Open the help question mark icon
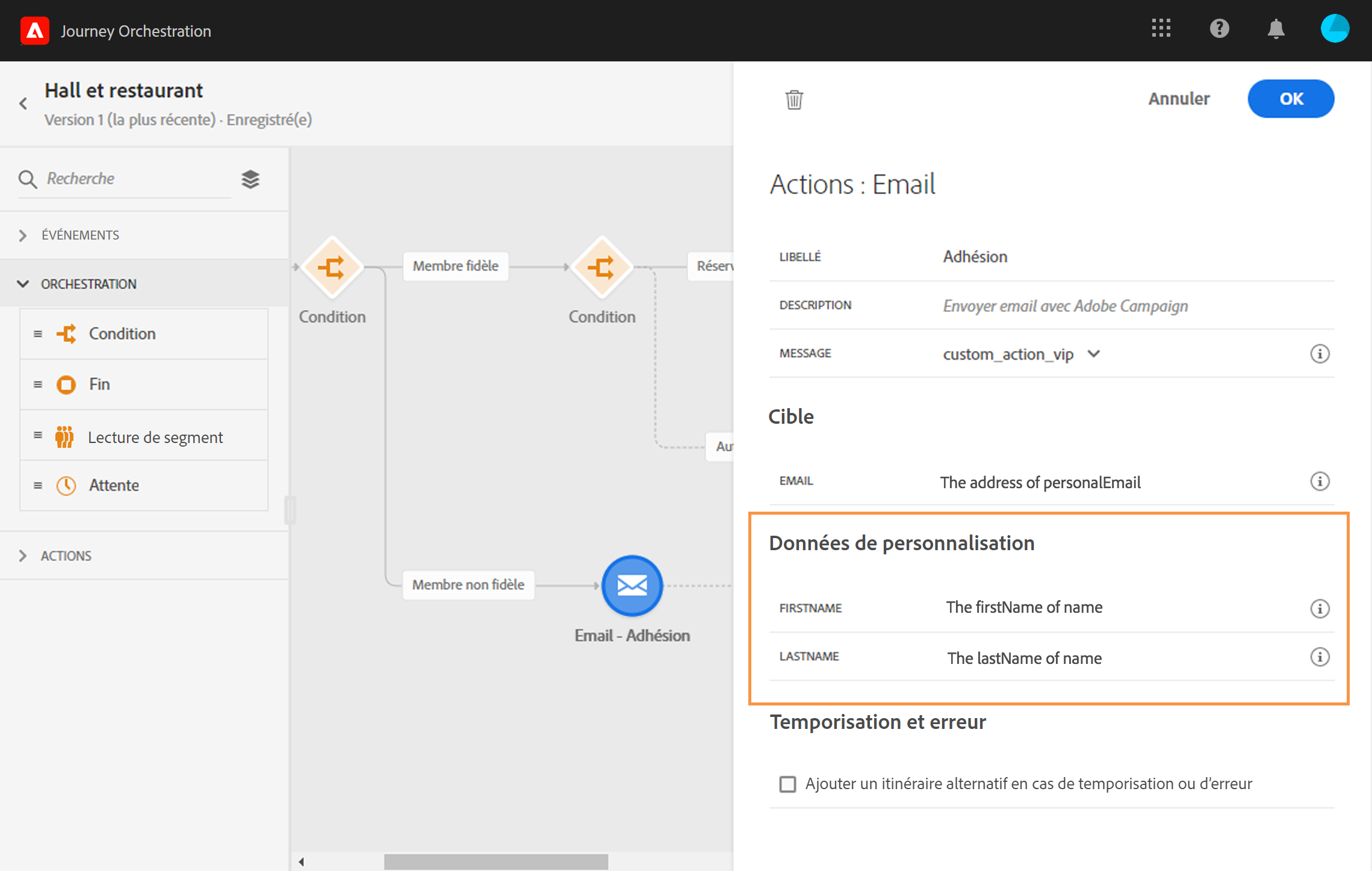The image size is (1372, 871). pyautogui.click(x=1219, y=28)
